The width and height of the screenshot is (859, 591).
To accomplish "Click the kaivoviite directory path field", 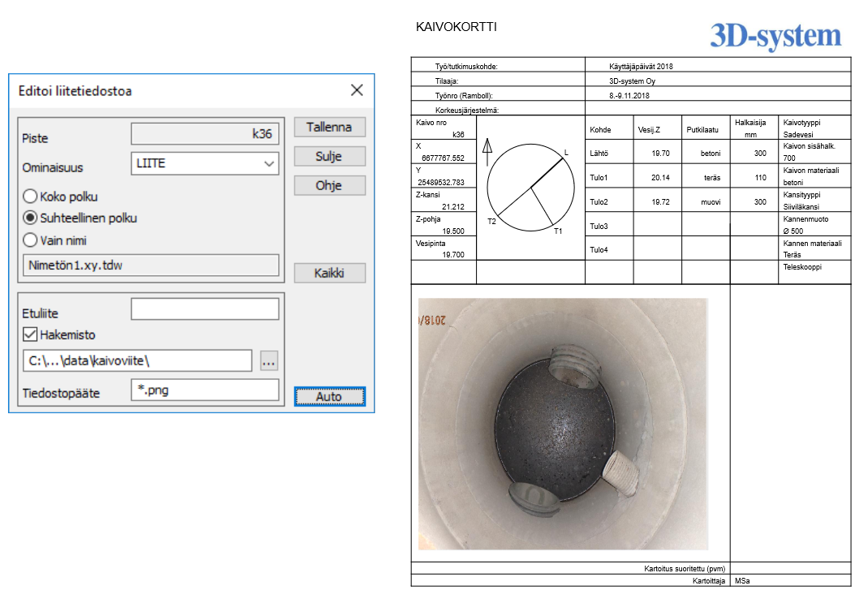I will 138,362.
